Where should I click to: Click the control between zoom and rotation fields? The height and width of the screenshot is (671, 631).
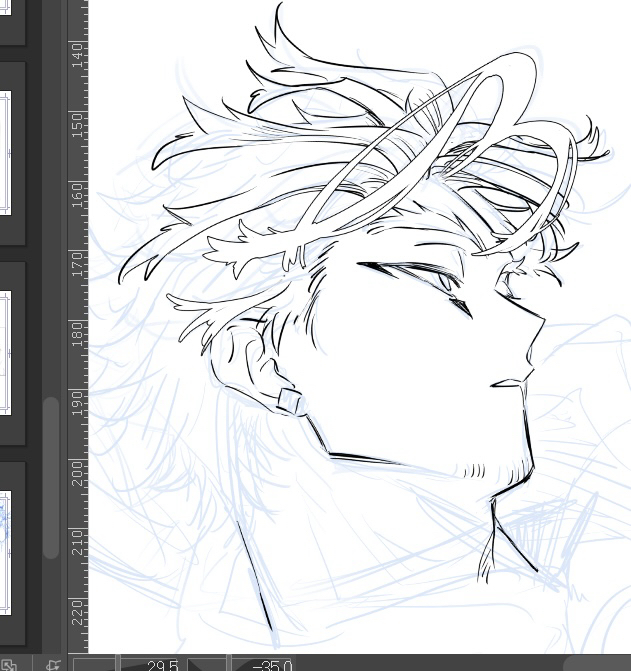(x=208, y=664)
